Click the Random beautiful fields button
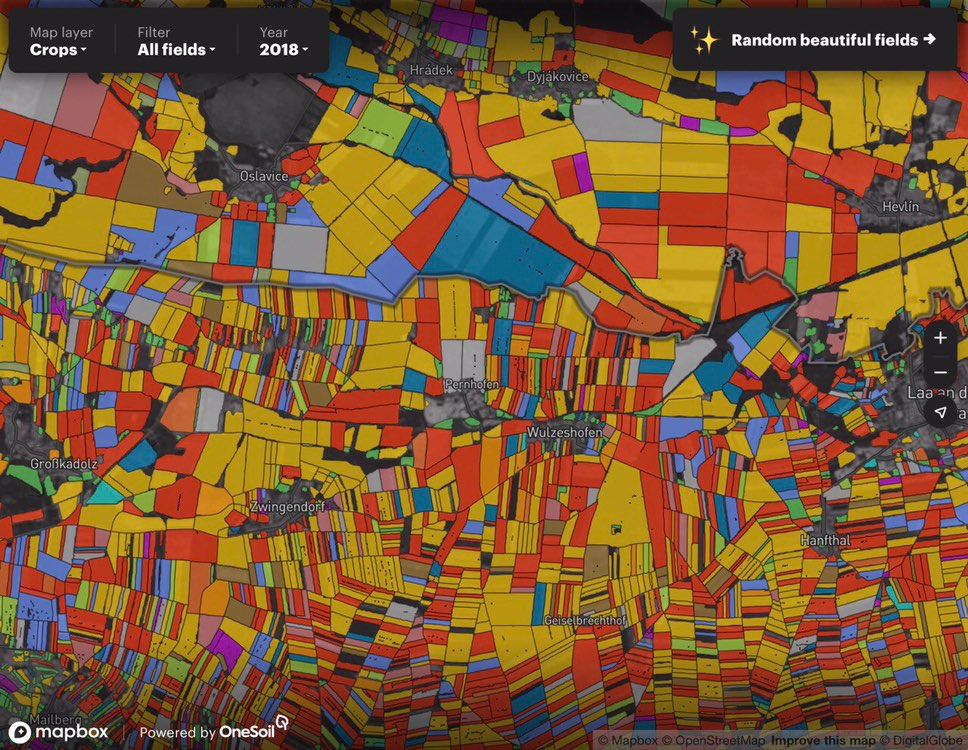Viewport: 968px width, 750px height. point(814,40)
